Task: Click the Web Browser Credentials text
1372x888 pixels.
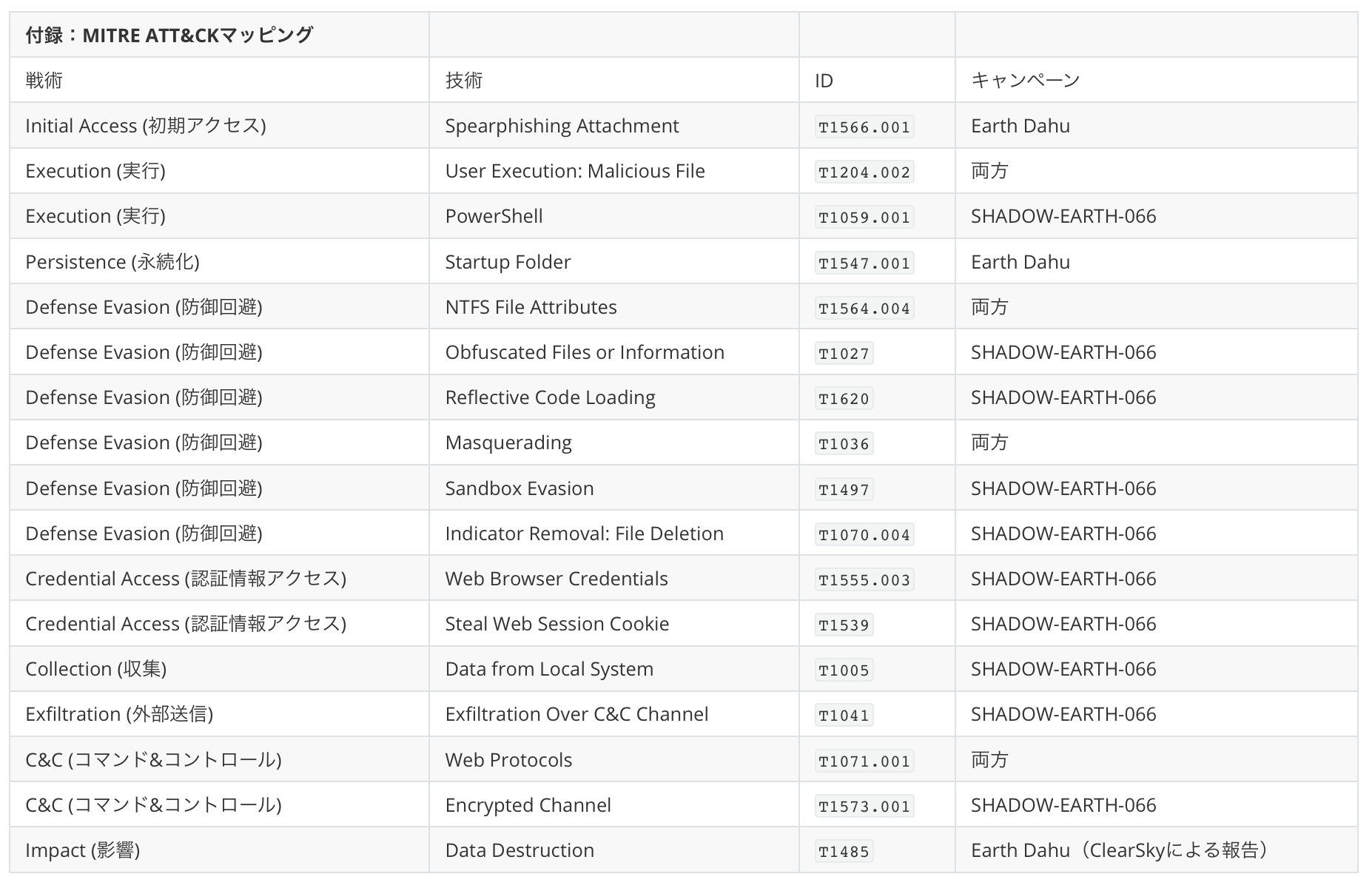Action: pyautogui.click(x=556, y=579)
